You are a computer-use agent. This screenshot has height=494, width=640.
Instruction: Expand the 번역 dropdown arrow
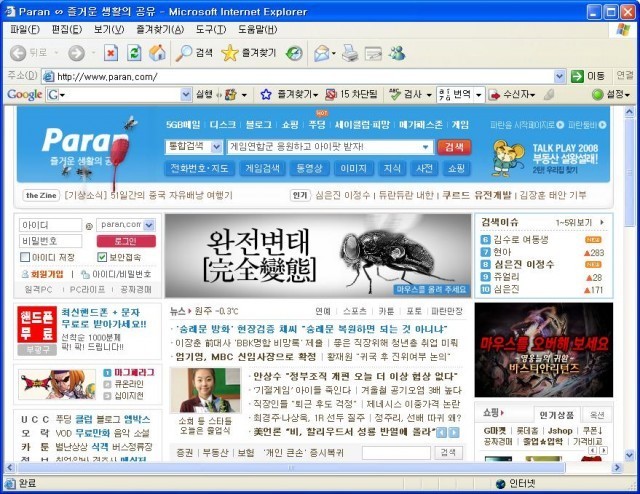point(479,95)
